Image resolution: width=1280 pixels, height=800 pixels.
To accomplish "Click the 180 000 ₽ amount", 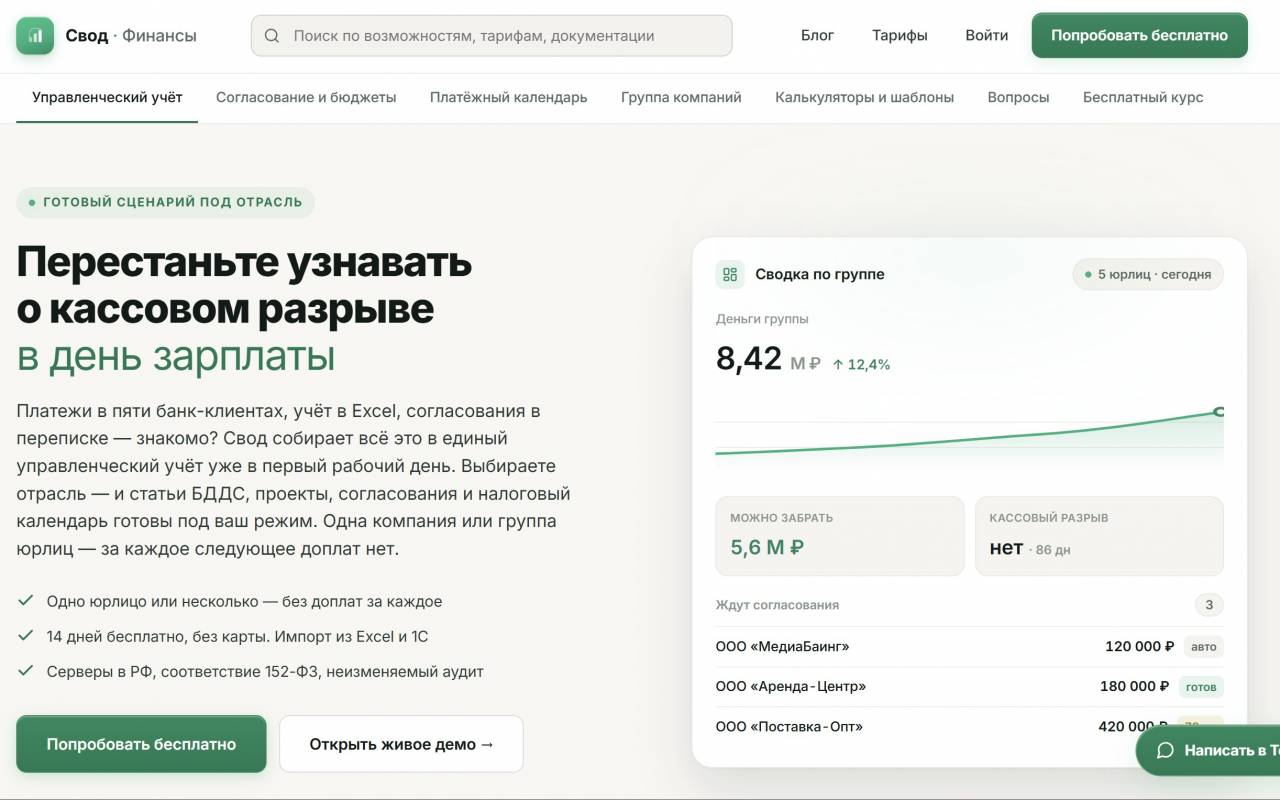I will (x=1134, y=687).
